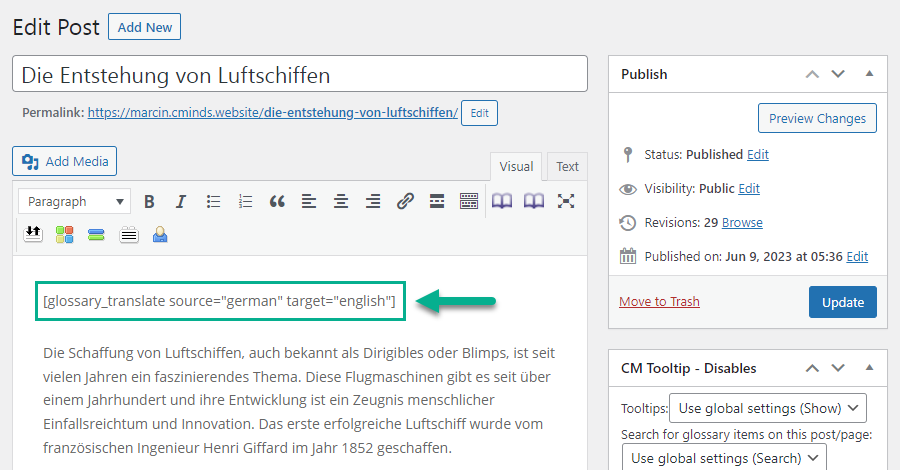Collapse the Publish panel

point(870,73)
